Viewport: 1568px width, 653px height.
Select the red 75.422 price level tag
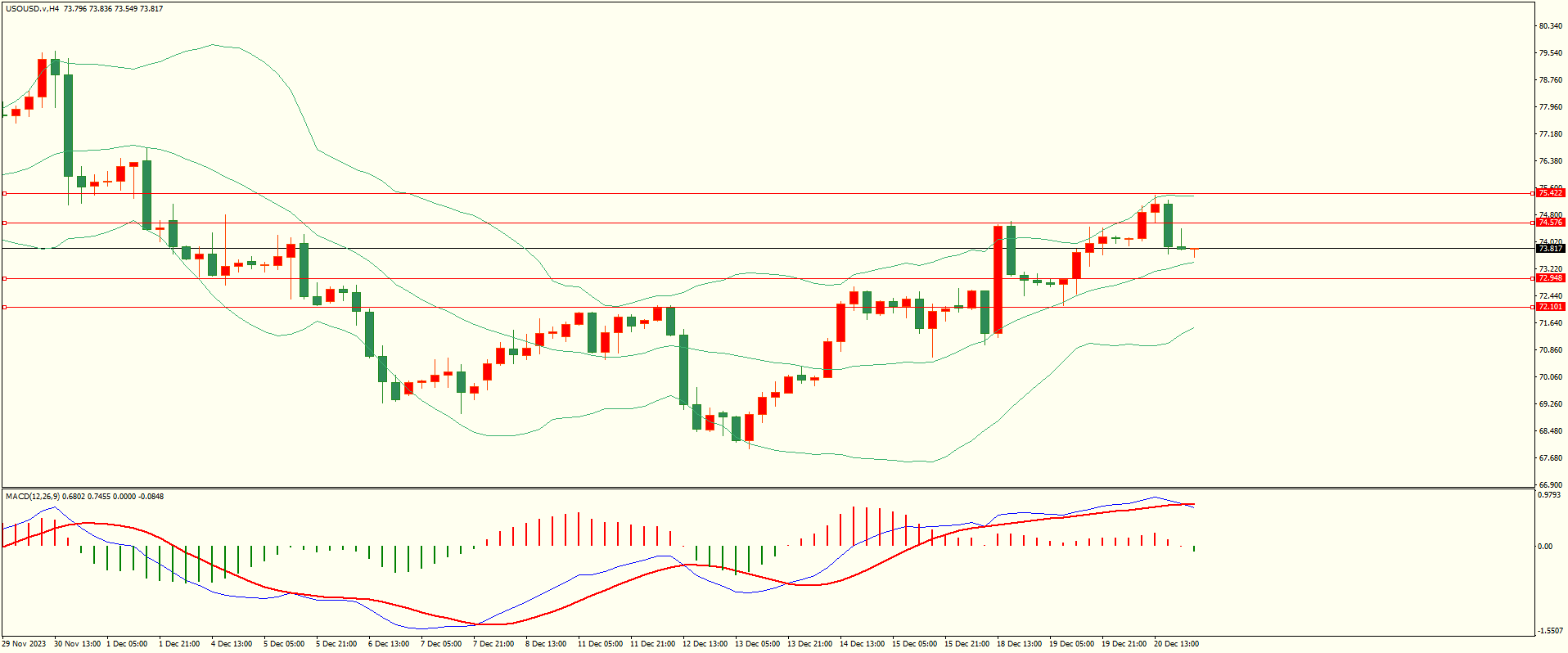(x=1551, y=193)
